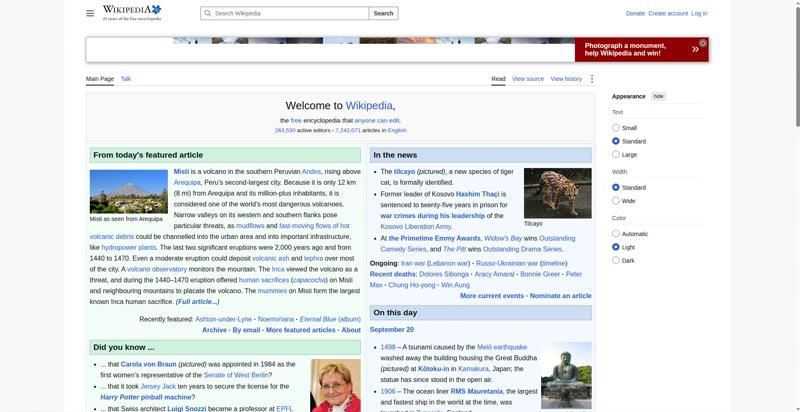Open More current events link
Screen dimensions: 800x412
coord(492,296)
